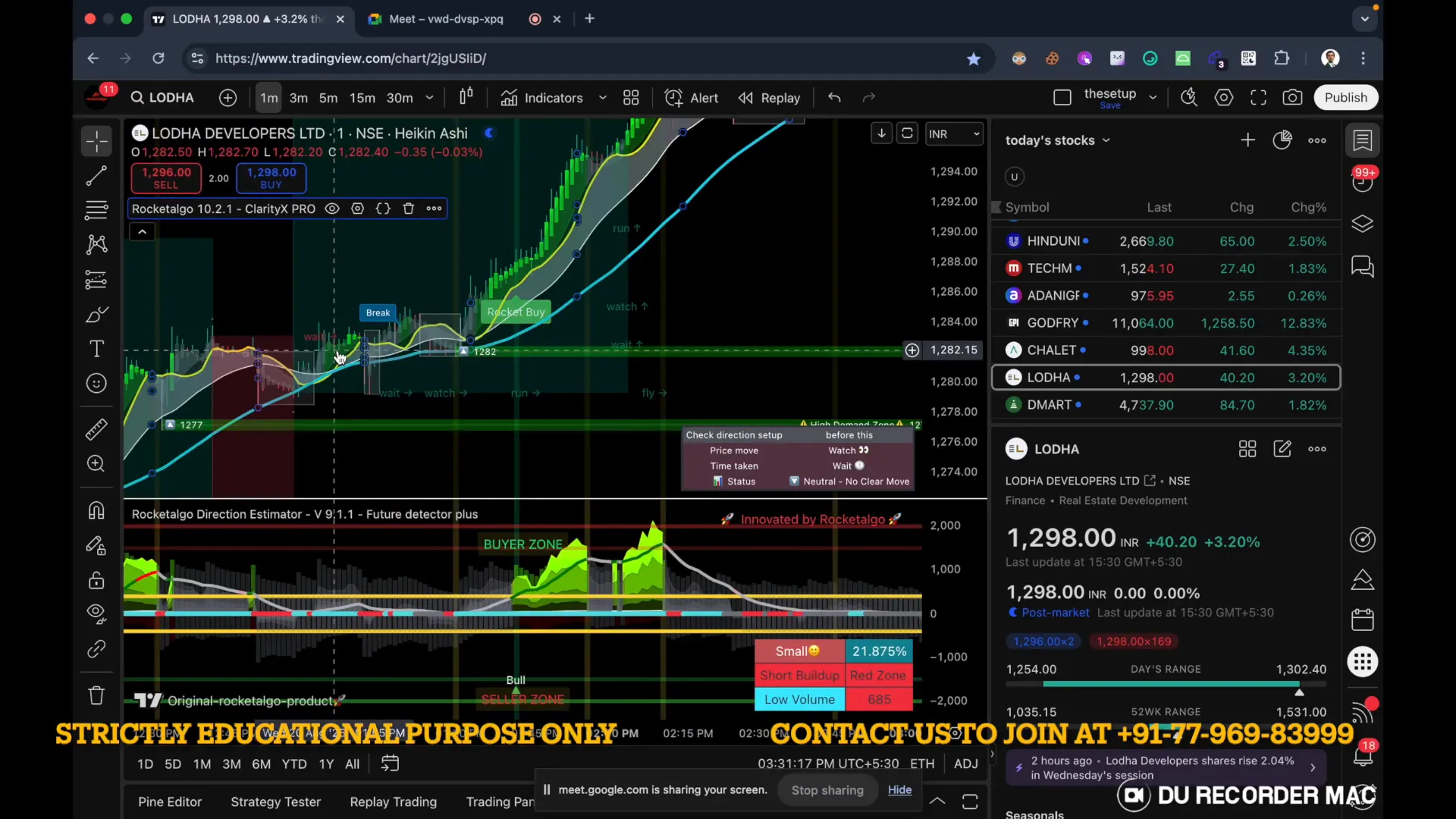This screenshot has height=819, width=1456.
Task: Toggle lock all drawing tools
Action: pyautogui.click(x=96, y=580)
